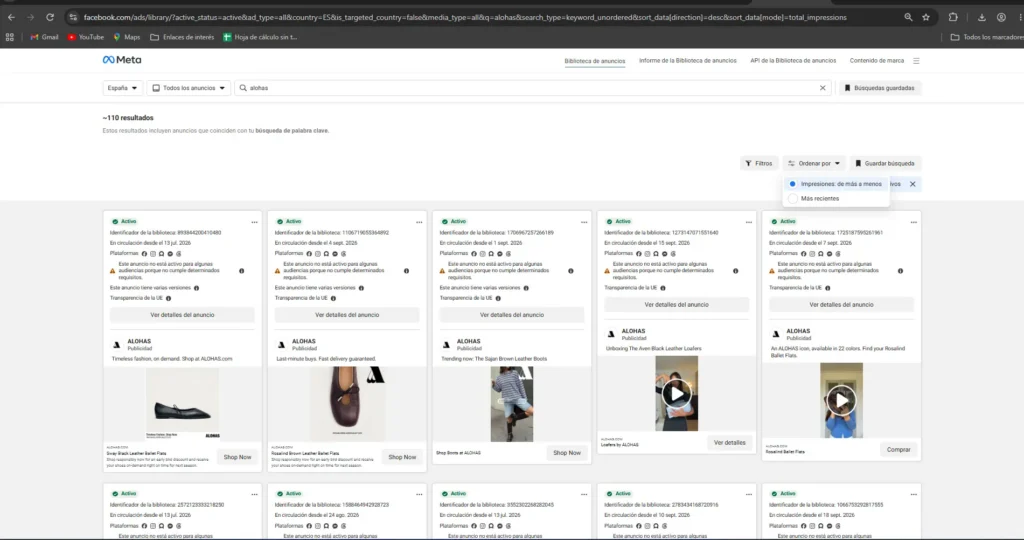This screenshot has width=1024, height=540.
Task: Click the Instagram platform icon on 4 sept ad
Action: (x=318, y=253)
